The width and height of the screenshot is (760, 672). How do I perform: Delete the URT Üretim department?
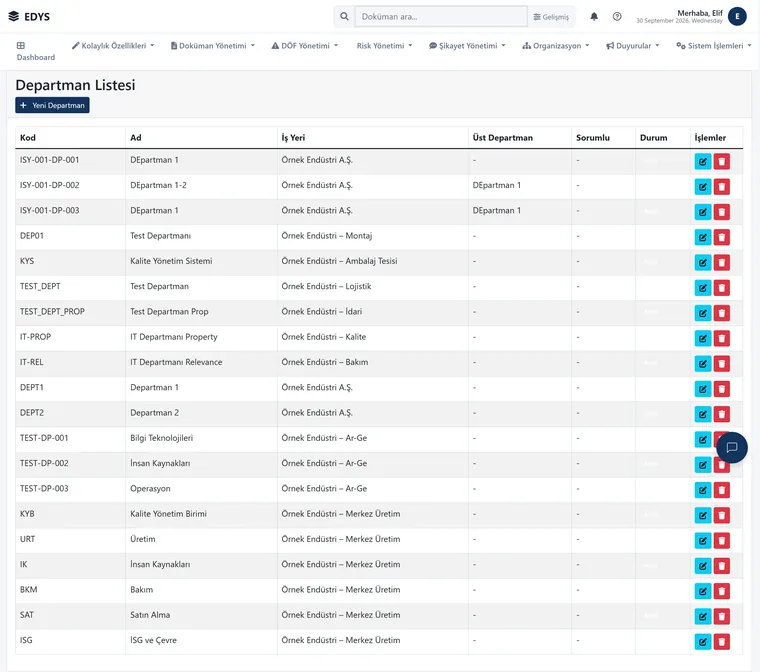click(x=721, y=541)
